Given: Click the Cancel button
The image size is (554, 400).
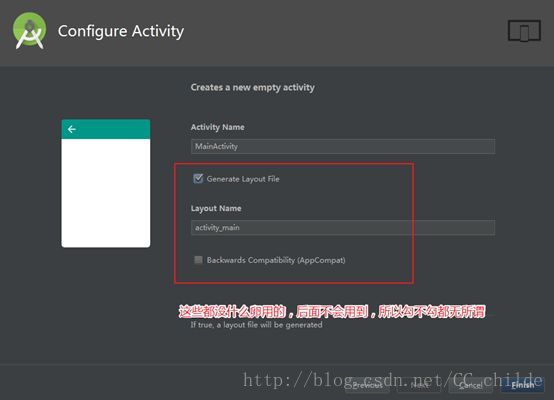Looking at the screenshot, I should pos(471,385).
